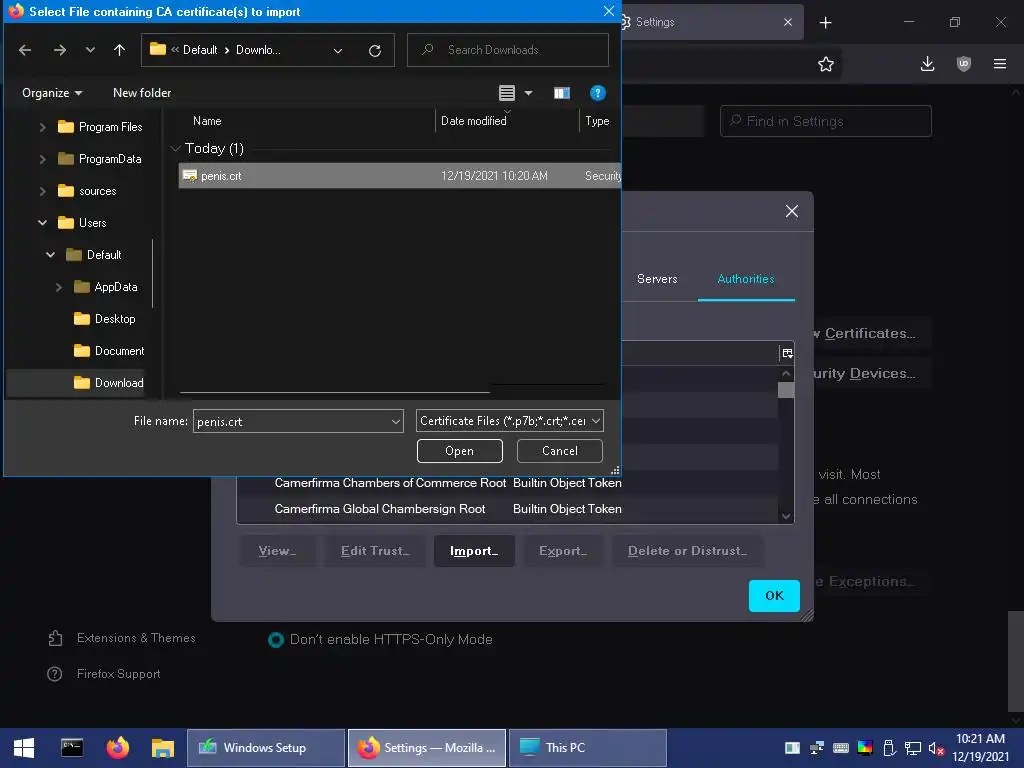Click View button in Certificate Manager
The height and width of the screenshot is (768, 1024).
coord(278,551)
